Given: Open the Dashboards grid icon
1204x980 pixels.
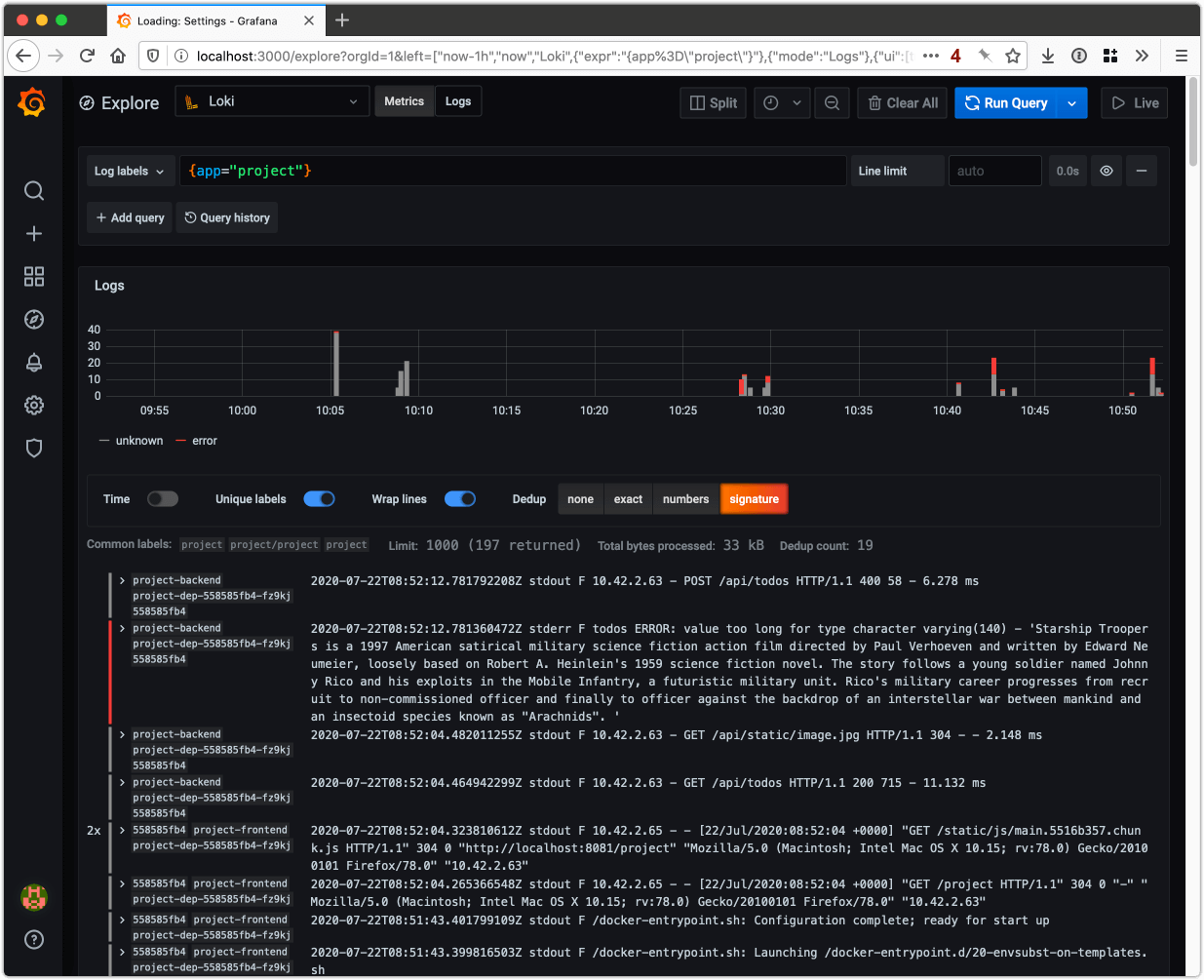Looking at the screenshot, I should [34, 277].
